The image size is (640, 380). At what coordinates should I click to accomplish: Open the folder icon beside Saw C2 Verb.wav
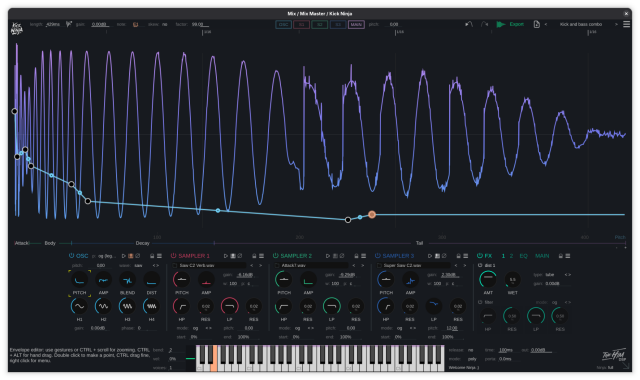point(175,265)
